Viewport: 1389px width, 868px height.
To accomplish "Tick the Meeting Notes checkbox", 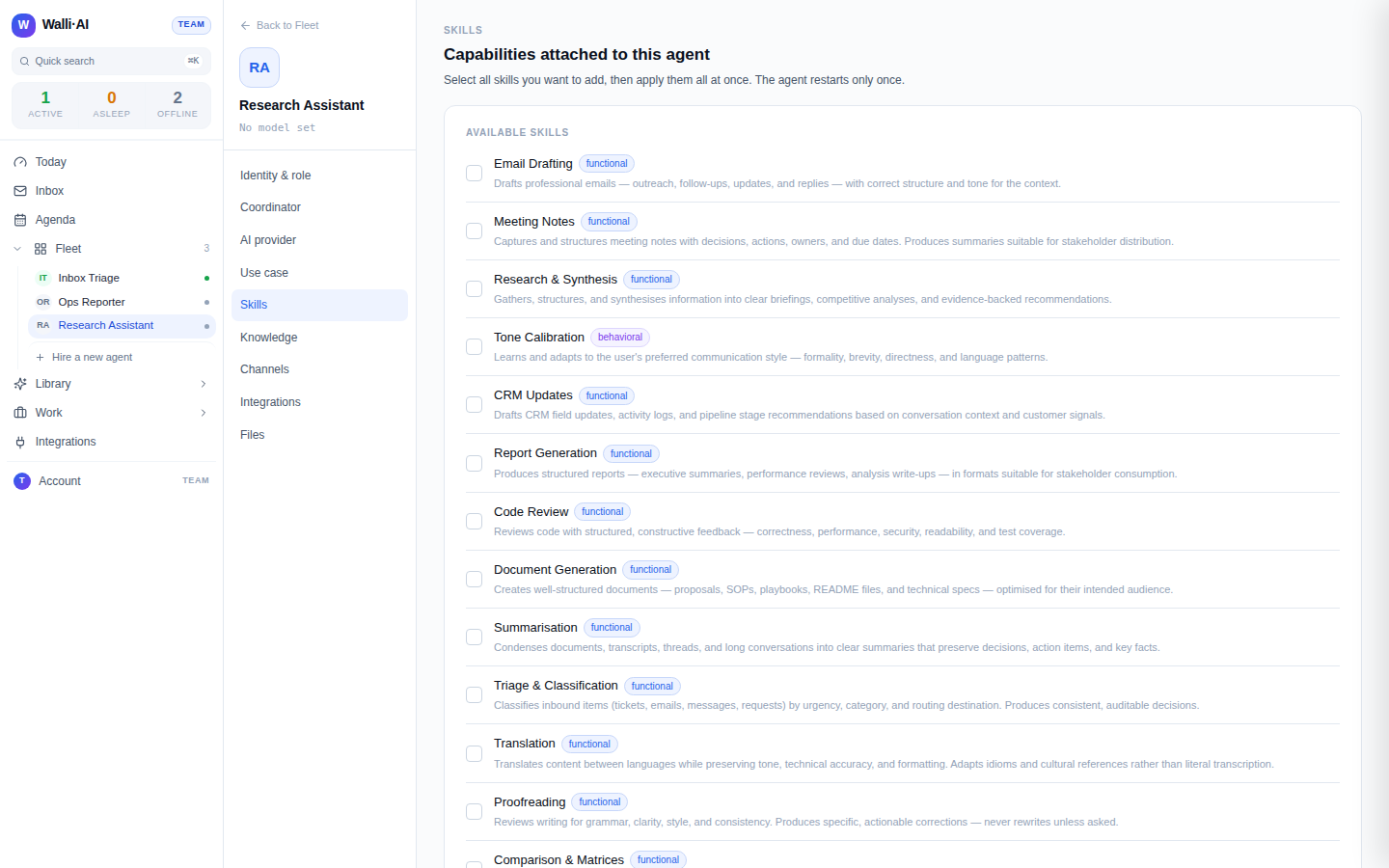I will click(x=474, y=231).
